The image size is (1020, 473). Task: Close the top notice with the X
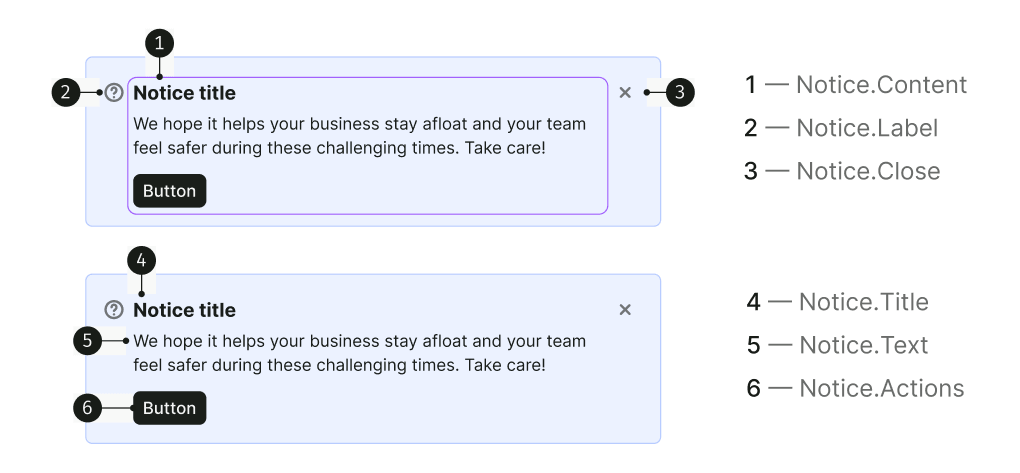click(625, 93)
